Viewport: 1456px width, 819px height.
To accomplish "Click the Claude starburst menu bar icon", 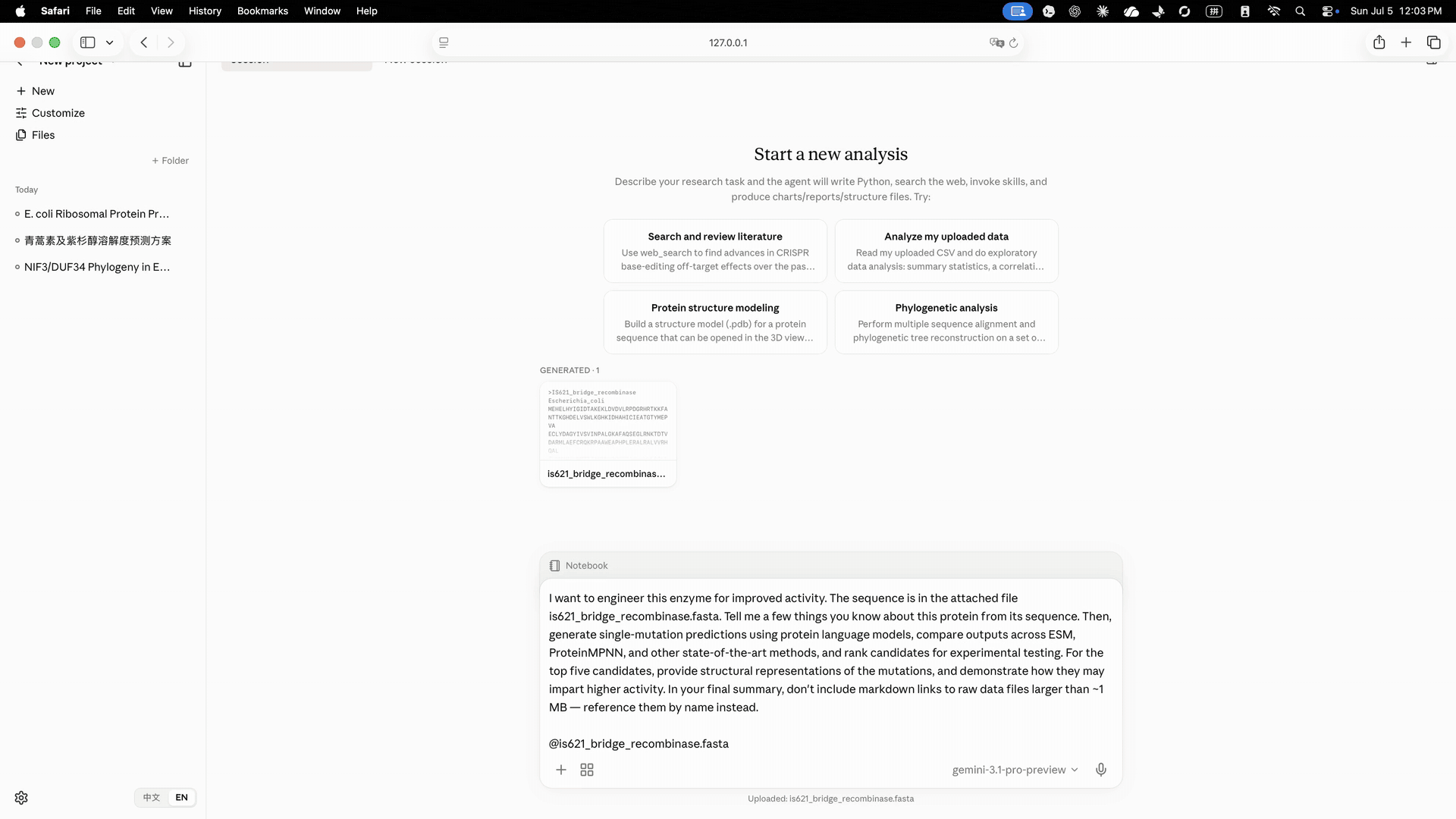I will [x=1103, y=11].
